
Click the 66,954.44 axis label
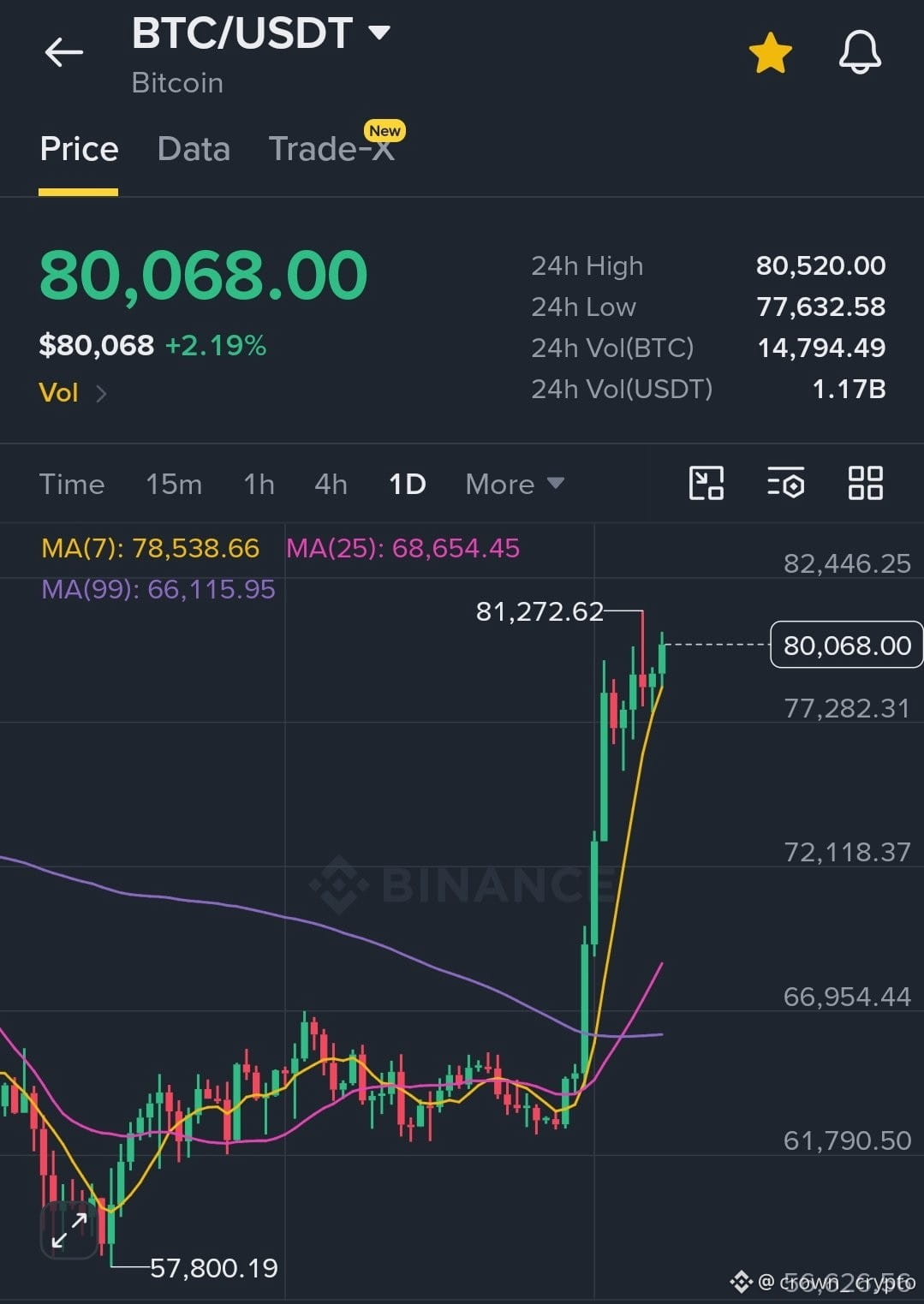click(x=847, y=997)
